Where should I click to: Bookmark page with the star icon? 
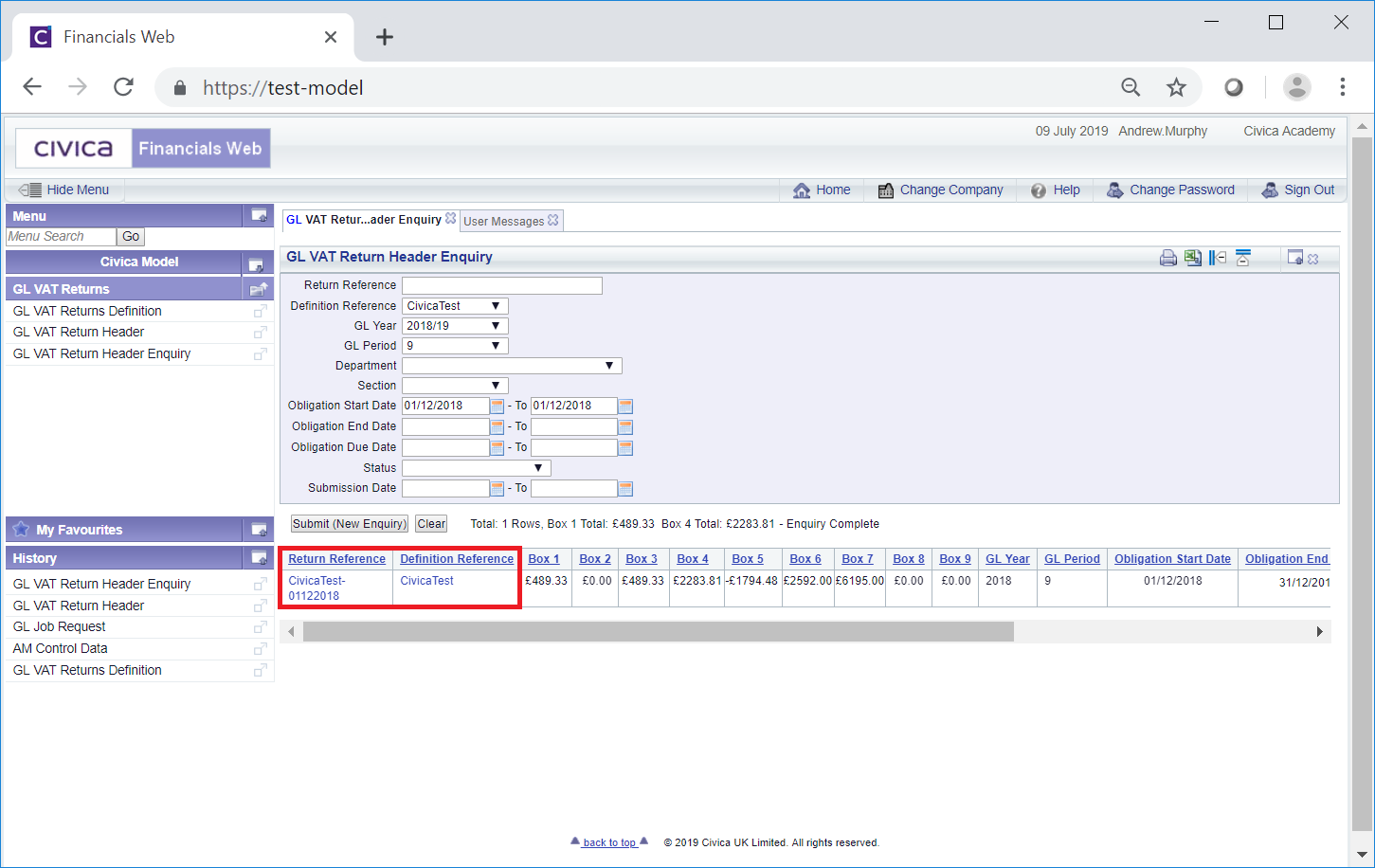[x=1176, y=87]
